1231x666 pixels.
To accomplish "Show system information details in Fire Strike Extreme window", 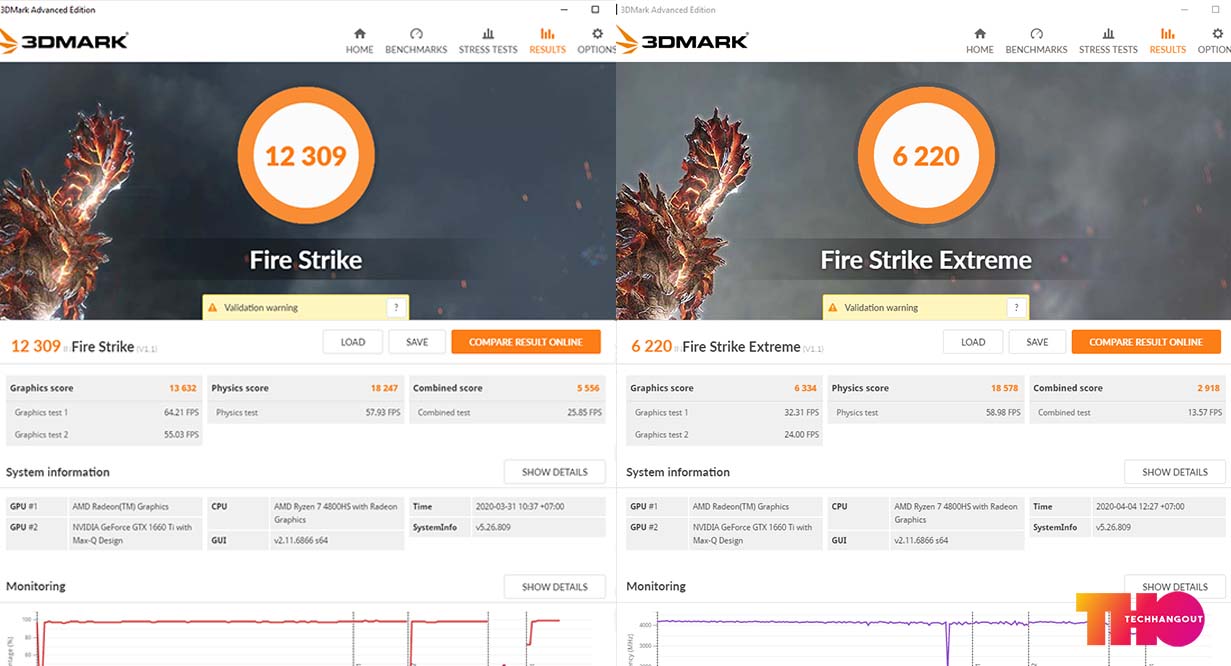I will pyautogui.click(x=1175, y=472).
